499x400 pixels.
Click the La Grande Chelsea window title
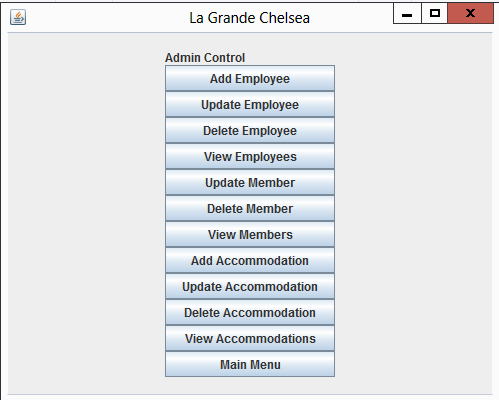pyautogui.click(x=249, y=18)
